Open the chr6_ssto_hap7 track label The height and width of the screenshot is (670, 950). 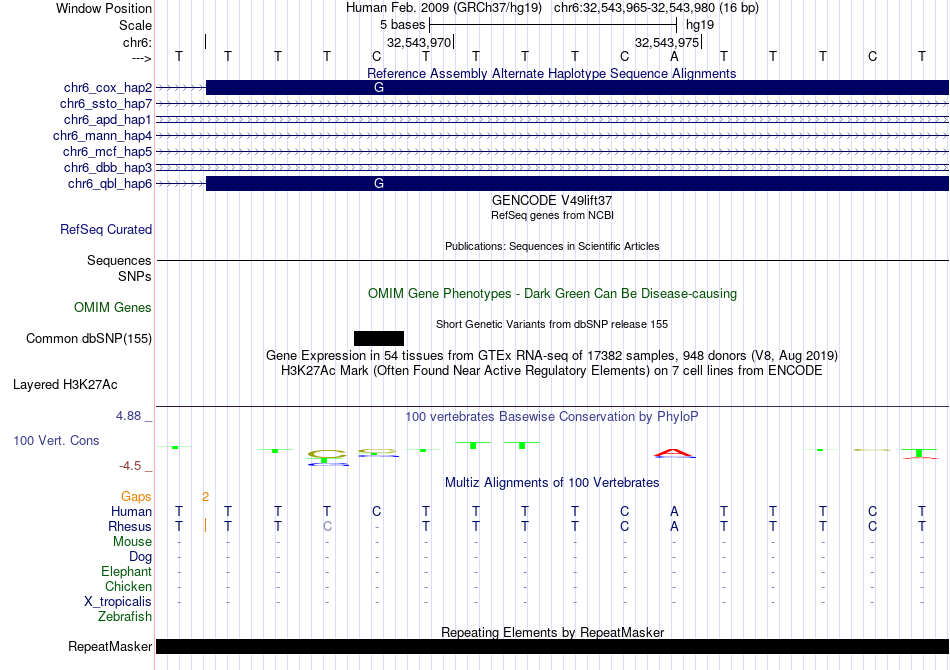pyautogui.click(x=106, y=104)
